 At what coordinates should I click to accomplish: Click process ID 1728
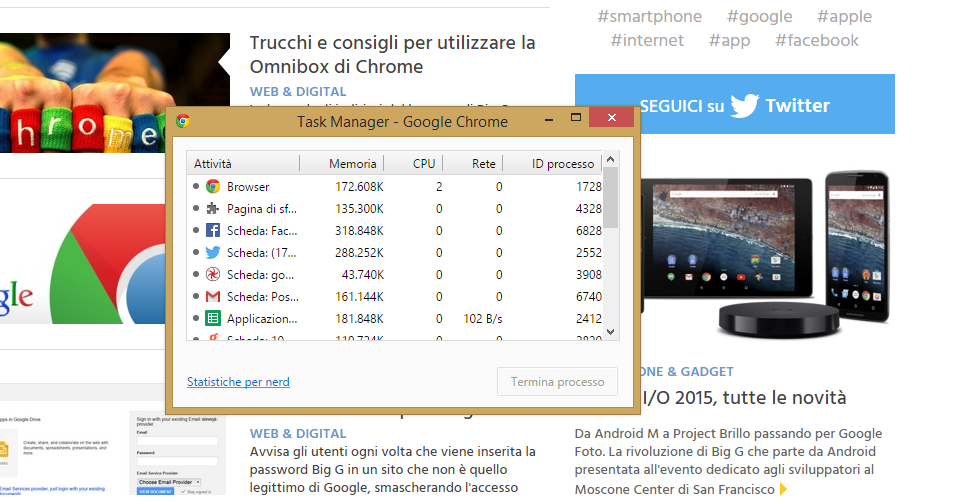(x=588, y=187)
